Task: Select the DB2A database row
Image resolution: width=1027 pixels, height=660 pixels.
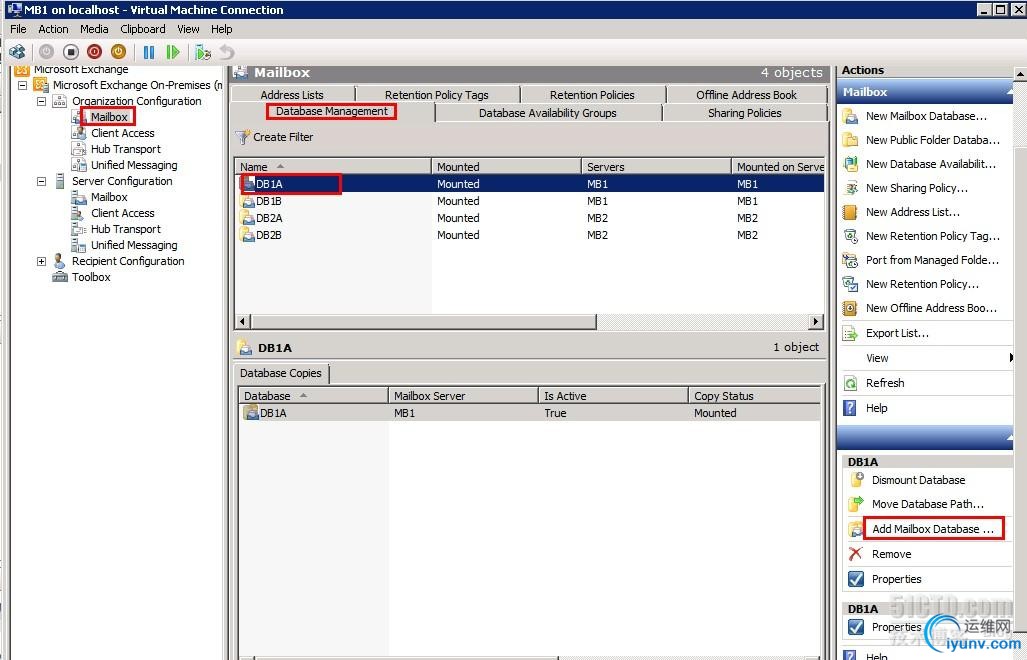Action: coord(529,218)
